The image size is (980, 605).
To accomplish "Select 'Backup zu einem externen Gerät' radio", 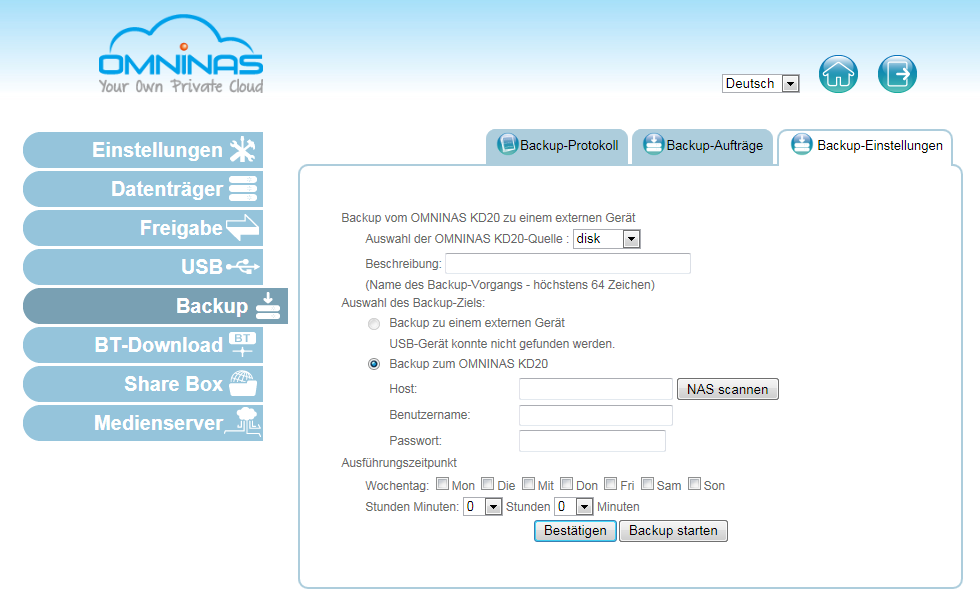I will 374,324.
